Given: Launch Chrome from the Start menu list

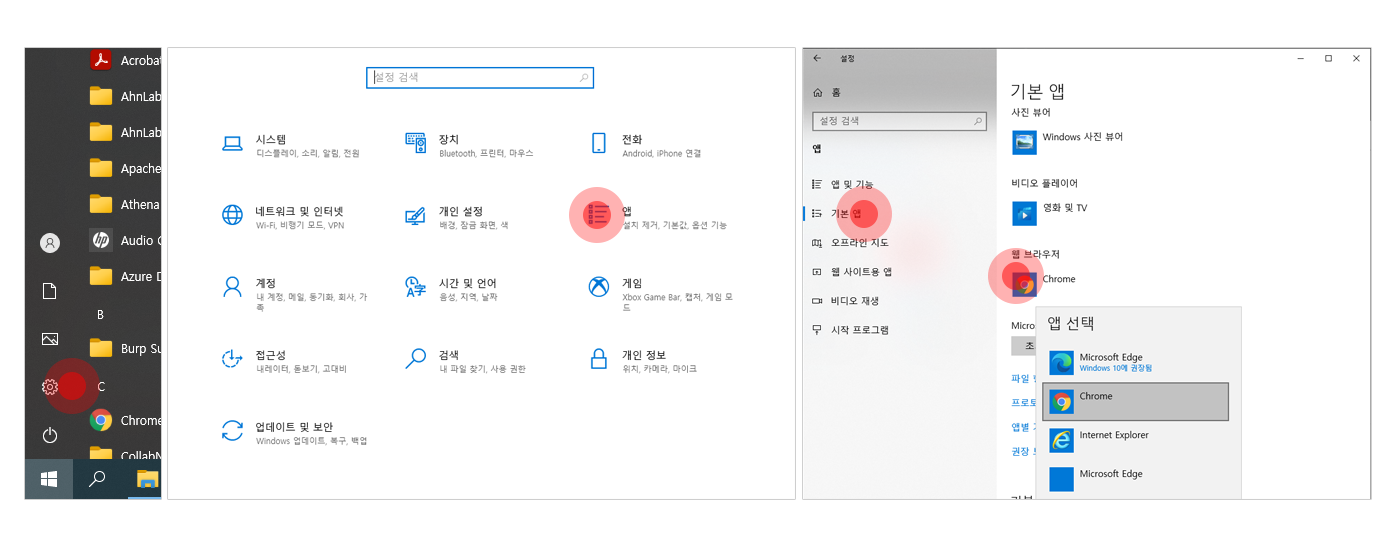Looking at the screenshot, I should pyautogui.click(x=124, y=420).
